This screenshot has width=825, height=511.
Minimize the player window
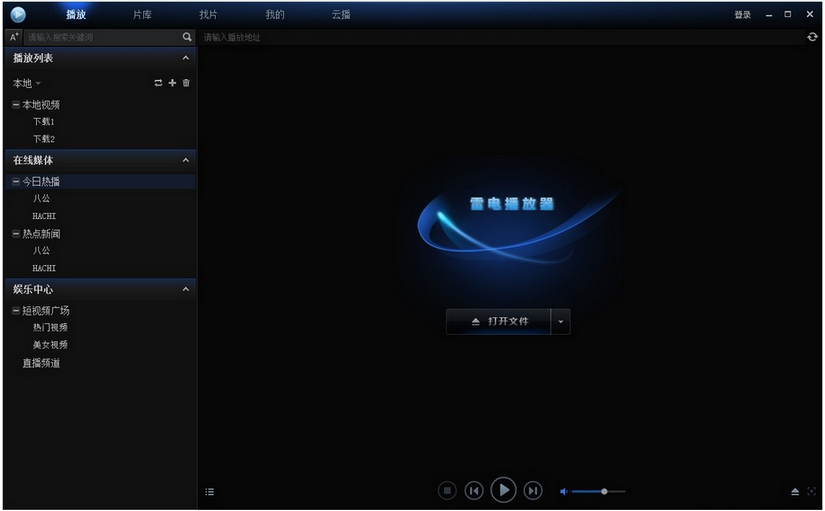coord(769,15)
